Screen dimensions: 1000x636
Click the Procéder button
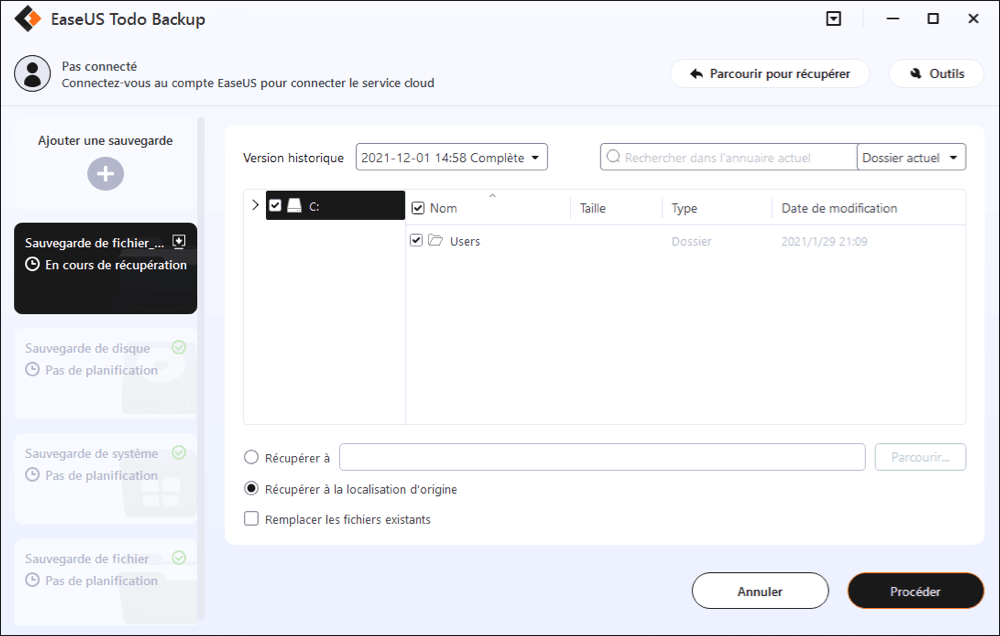[x=915, y=591]
